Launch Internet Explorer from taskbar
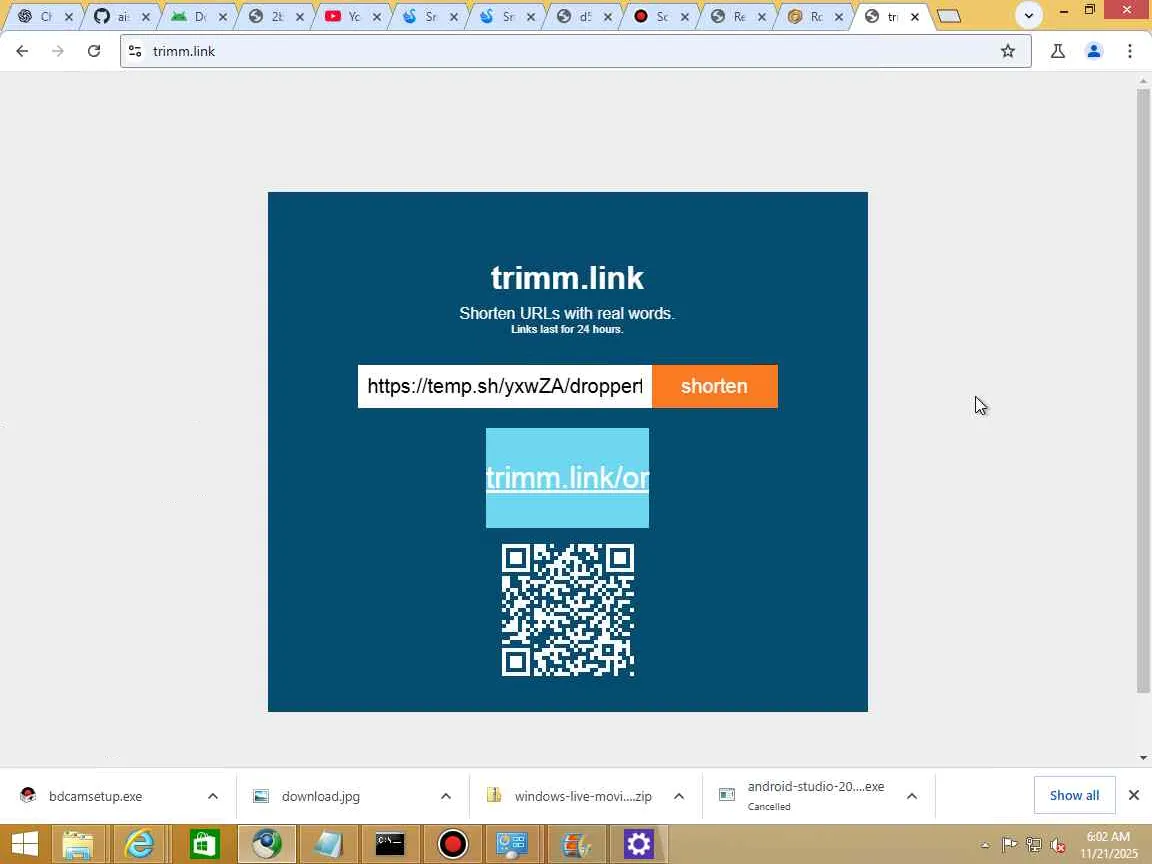 (x=139, y=845)
